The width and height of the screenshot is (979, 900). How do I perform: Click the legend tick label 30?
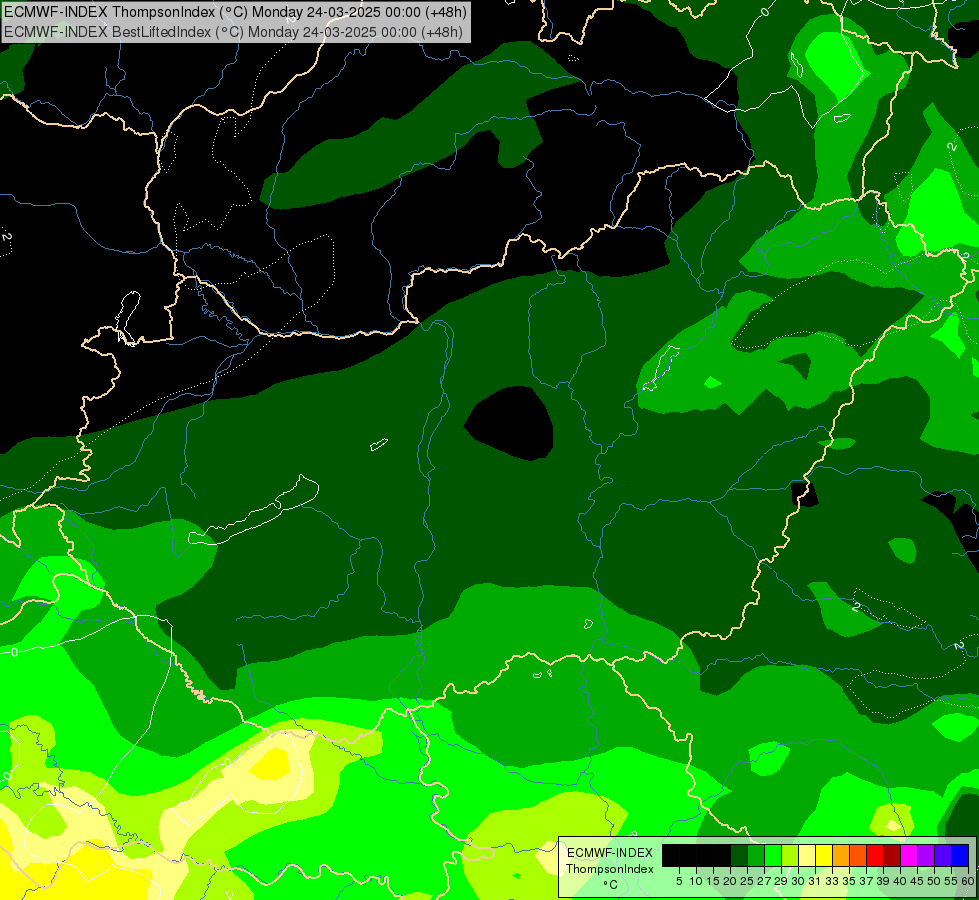point(798,881)
